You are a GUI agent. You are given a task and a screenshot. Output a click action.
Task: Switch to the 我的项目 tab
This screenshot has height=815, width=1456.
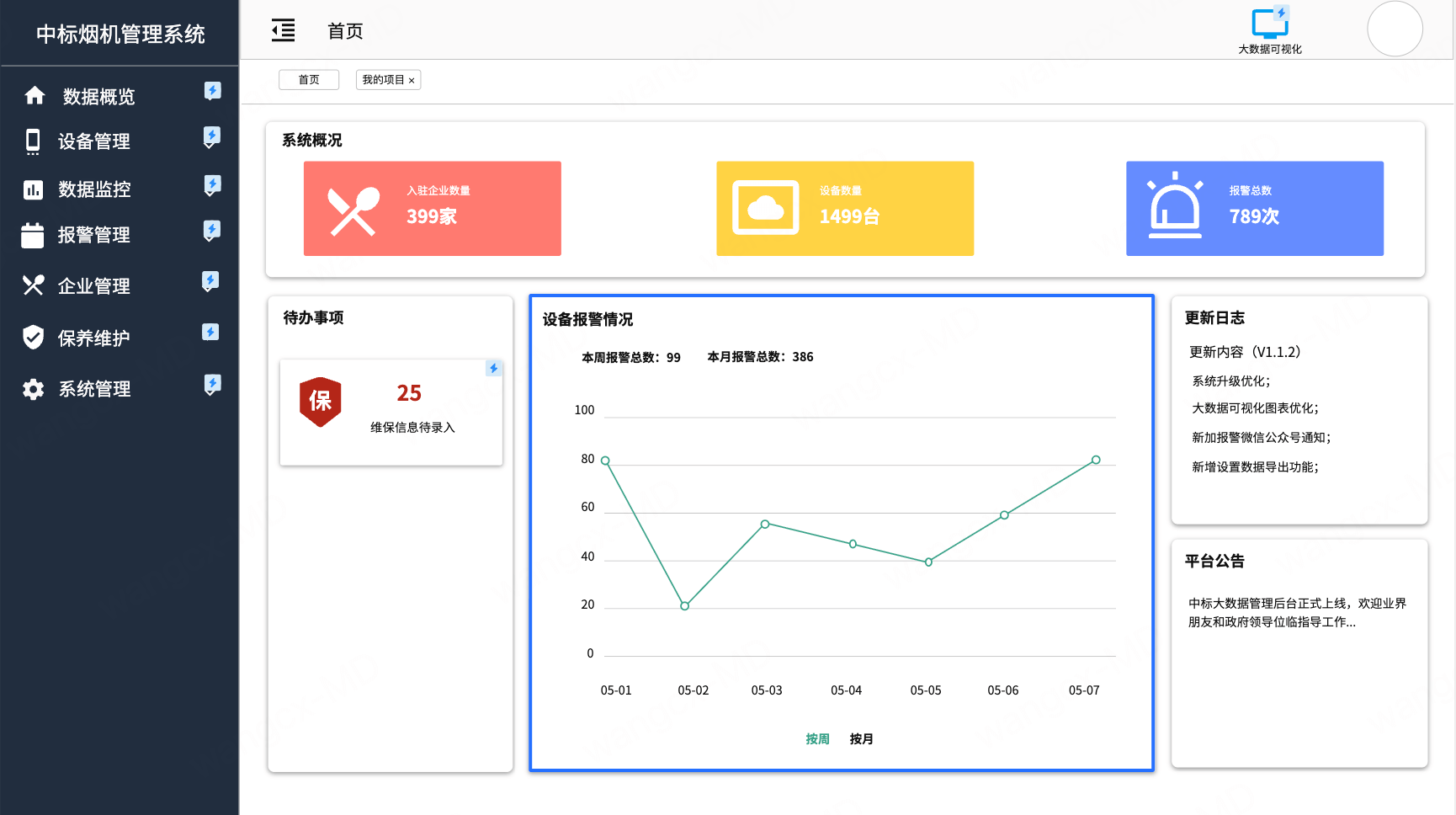tap(382, 79)
